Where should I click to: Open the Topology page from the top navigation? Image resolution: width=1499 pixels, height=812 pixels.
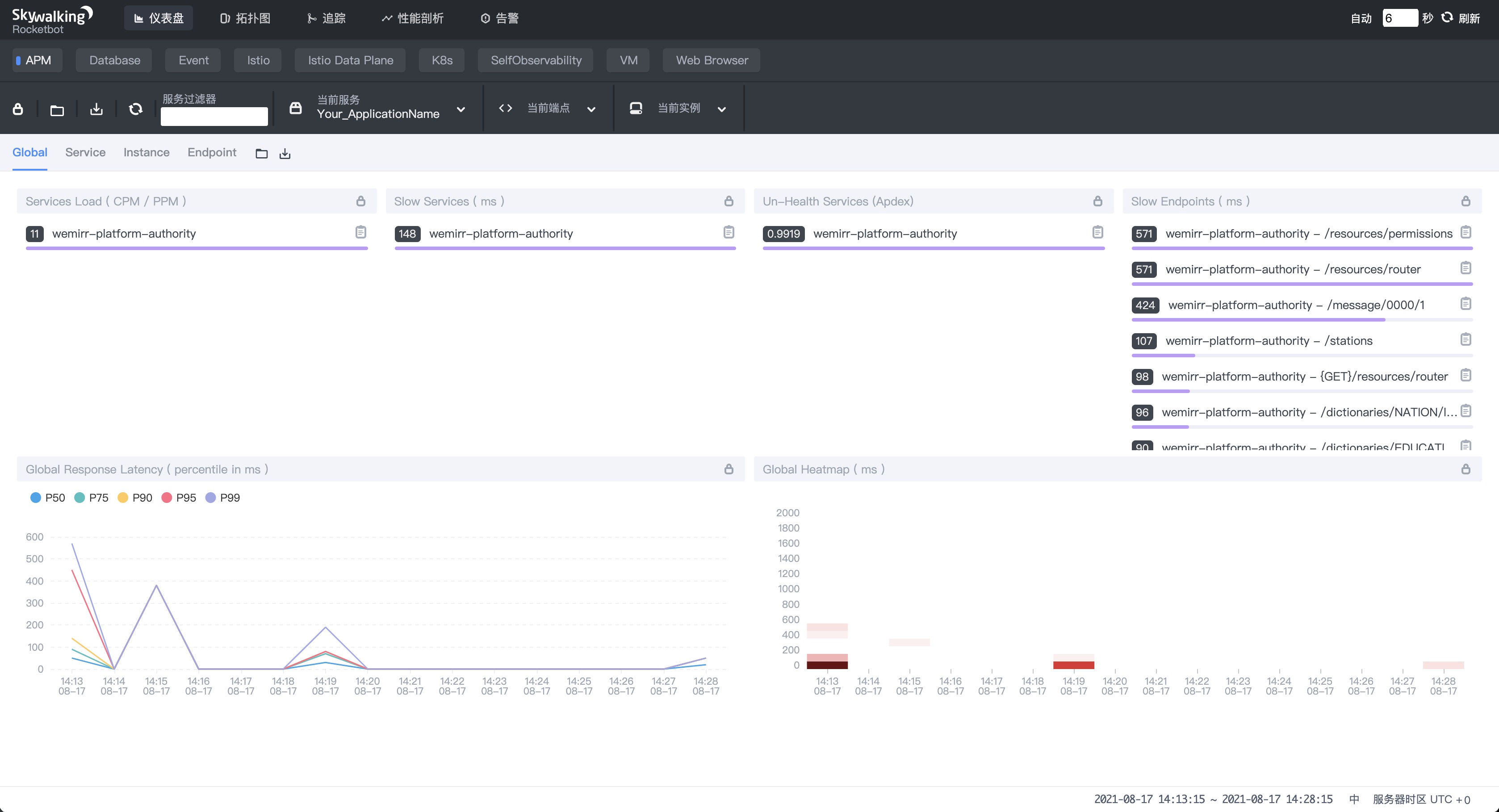point(245,18)
